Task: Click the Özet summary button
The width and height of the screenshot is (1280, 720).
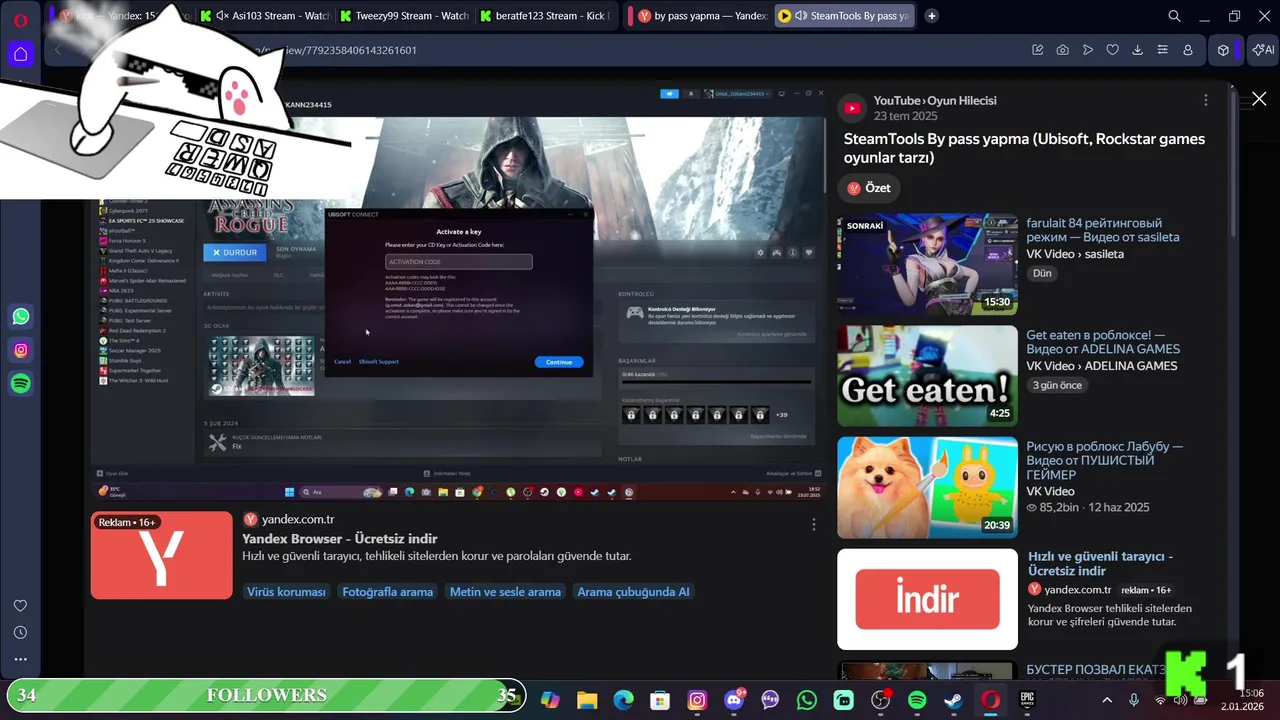Action: point(869,188)
